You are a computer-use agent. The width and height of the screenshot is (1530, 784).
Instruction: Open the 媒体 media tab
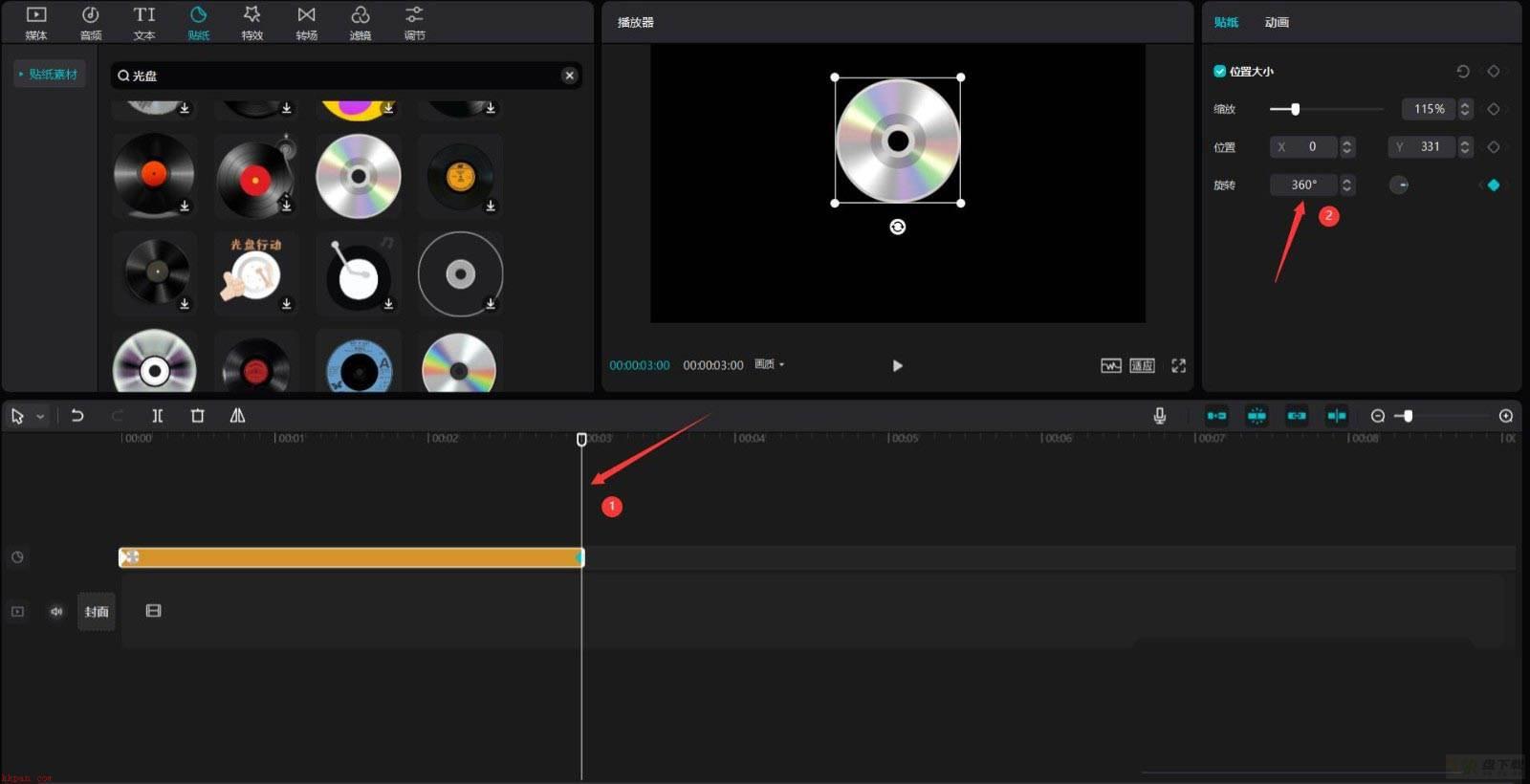coord(36,23)
